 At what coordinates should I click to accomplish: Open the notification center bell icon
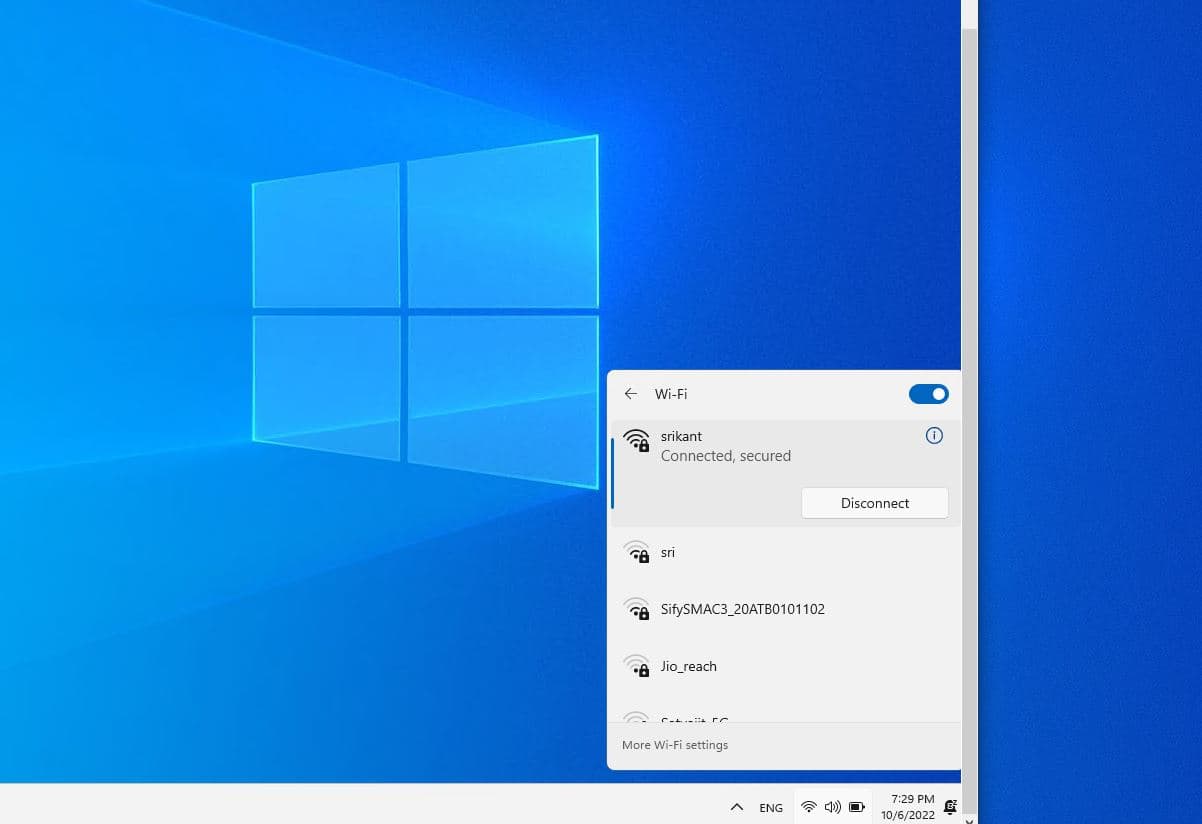pos(950,807)
